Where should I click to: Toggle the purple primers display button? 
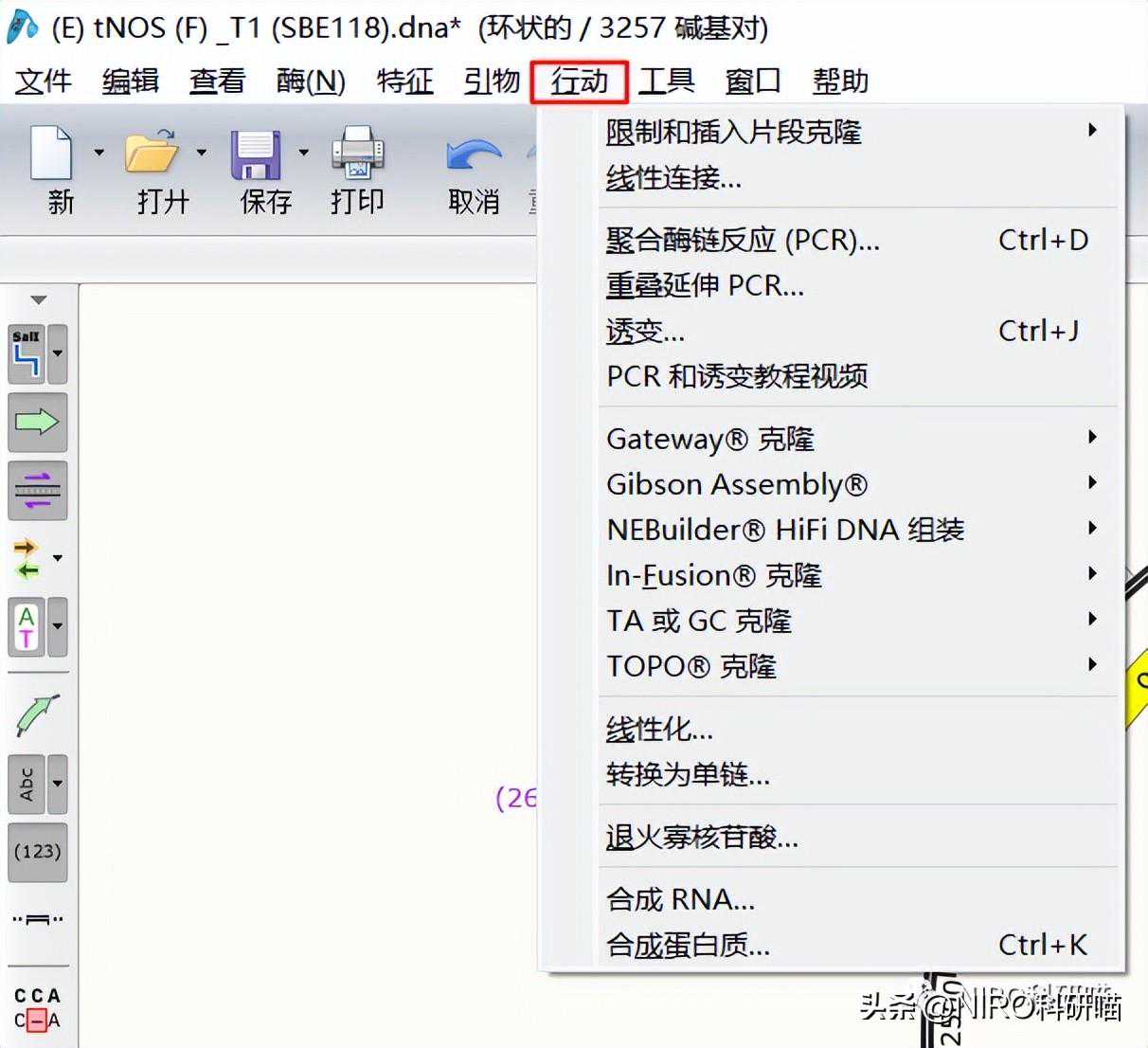(37, 490)
